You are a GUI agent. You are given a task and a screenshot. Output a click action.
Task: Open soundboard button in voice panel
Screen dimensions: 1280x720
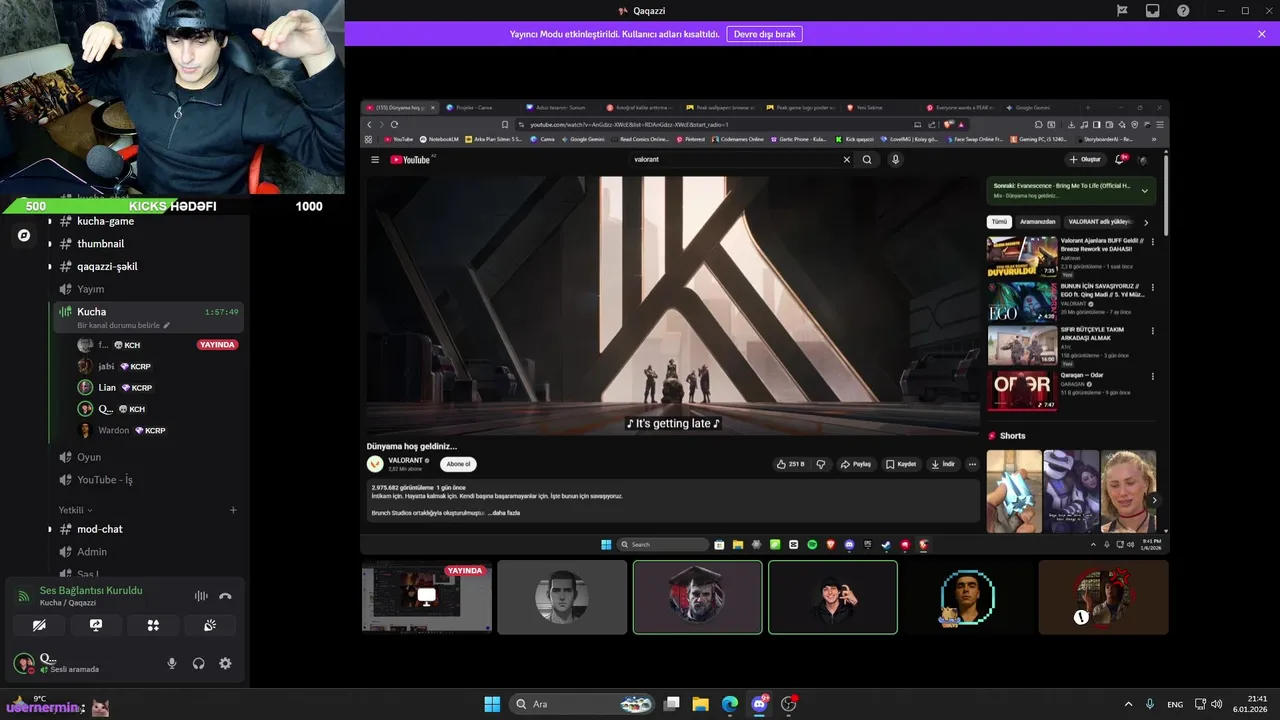[x=210, y=625]
